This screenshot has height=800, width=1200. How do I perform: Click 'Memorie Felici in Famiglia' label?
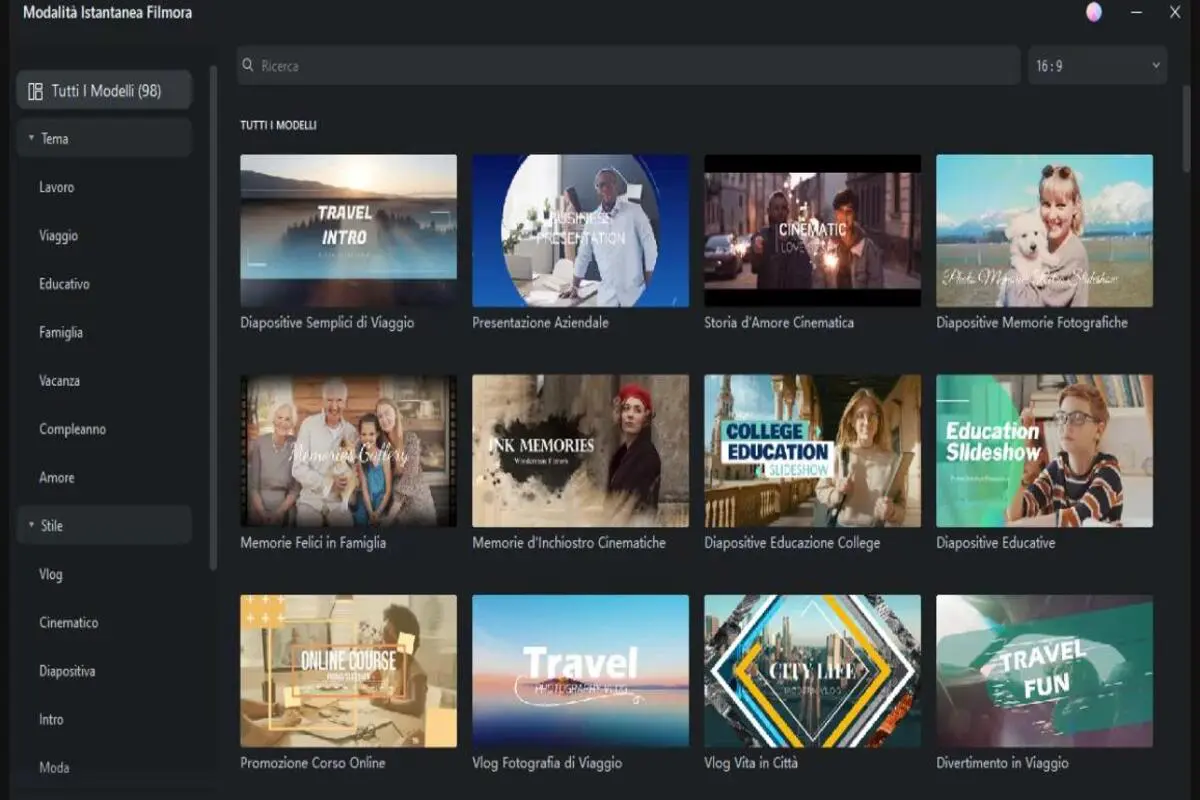[x=313, y=543]
